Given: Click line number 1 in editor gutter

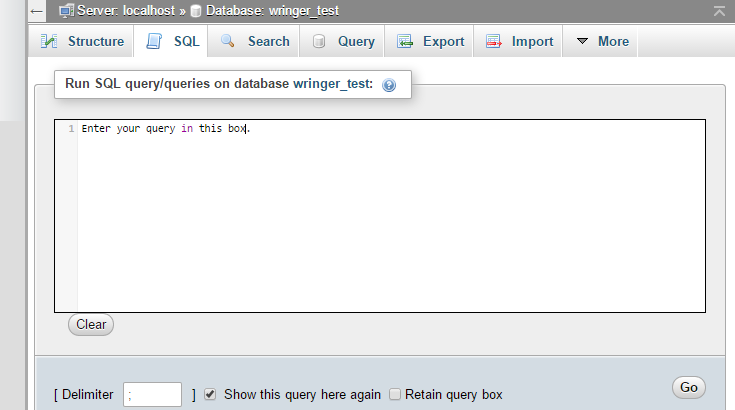Looking at the screenshot, I should coord(71,128).
